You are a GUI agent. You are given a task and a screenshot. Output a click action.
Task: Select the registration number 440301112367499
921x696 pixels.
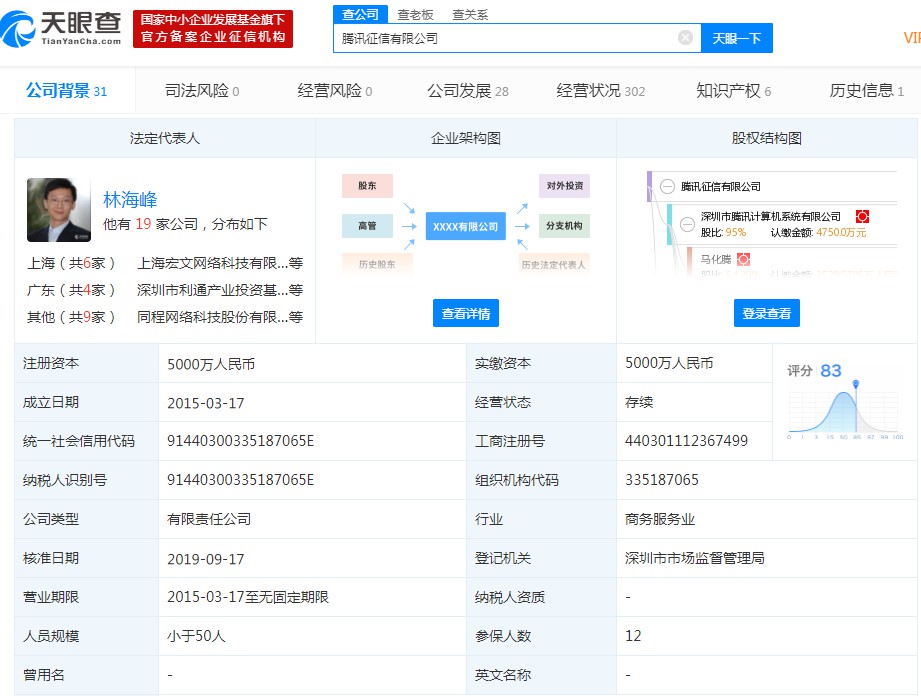point(686,441)
